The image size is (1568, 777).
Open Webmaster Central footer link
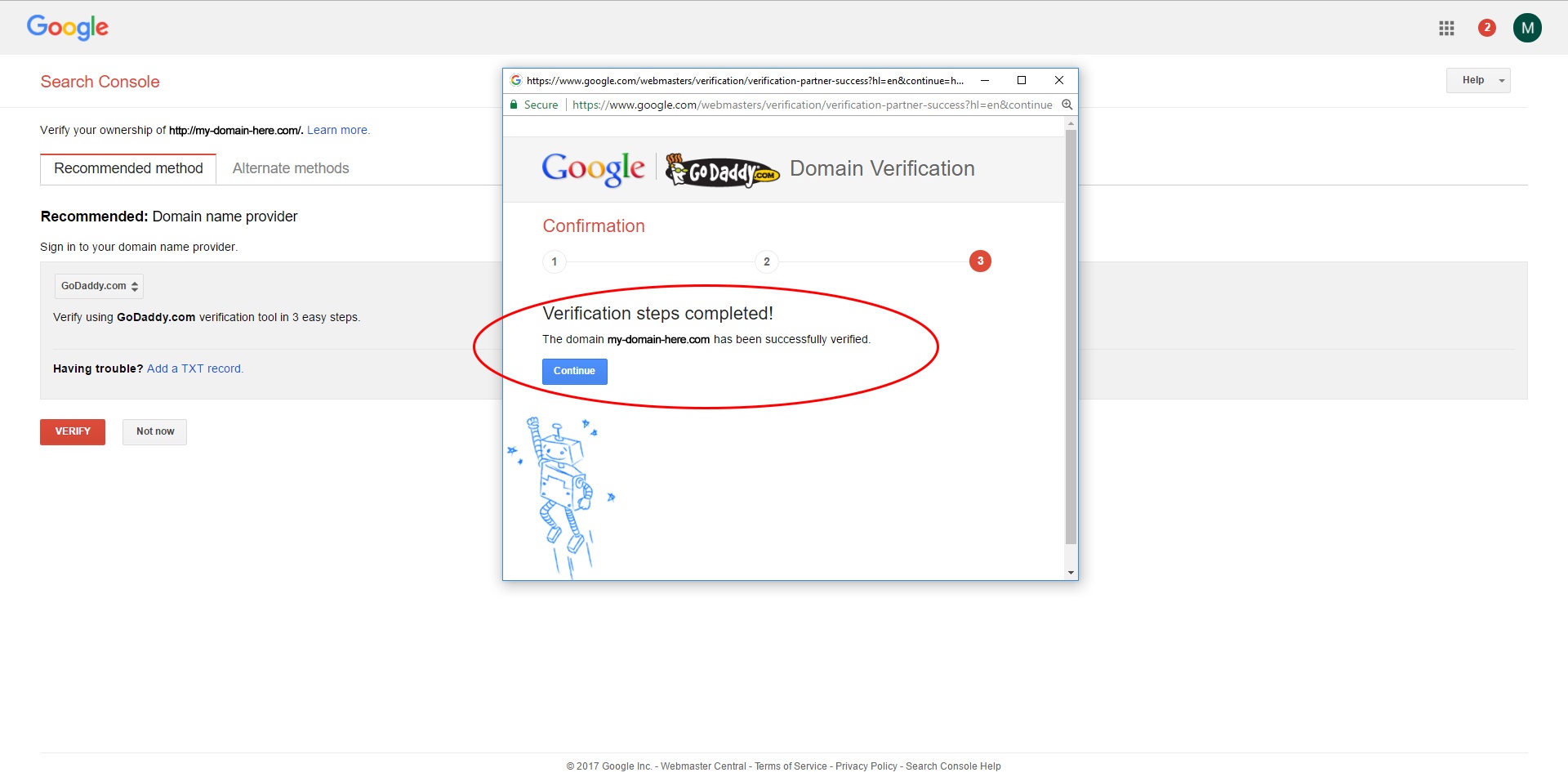click(x=703, y=766)
